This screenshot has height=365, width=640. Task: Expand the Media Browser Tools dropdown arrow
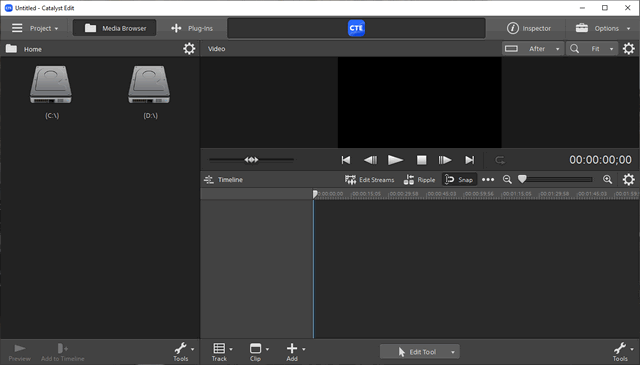pos(192,349)
